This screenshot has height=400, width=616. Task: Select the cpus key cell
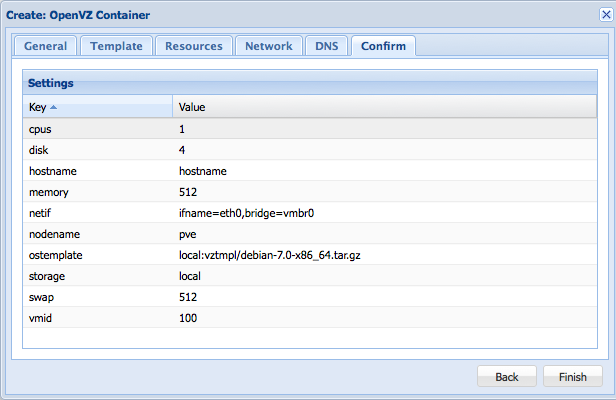tap(98, 129)
